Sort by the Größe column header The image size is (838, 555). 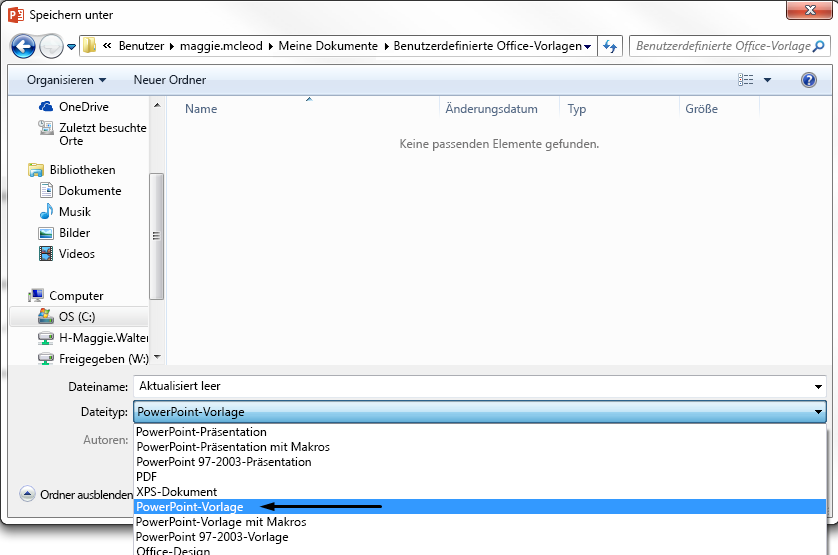tap(702, 109)
